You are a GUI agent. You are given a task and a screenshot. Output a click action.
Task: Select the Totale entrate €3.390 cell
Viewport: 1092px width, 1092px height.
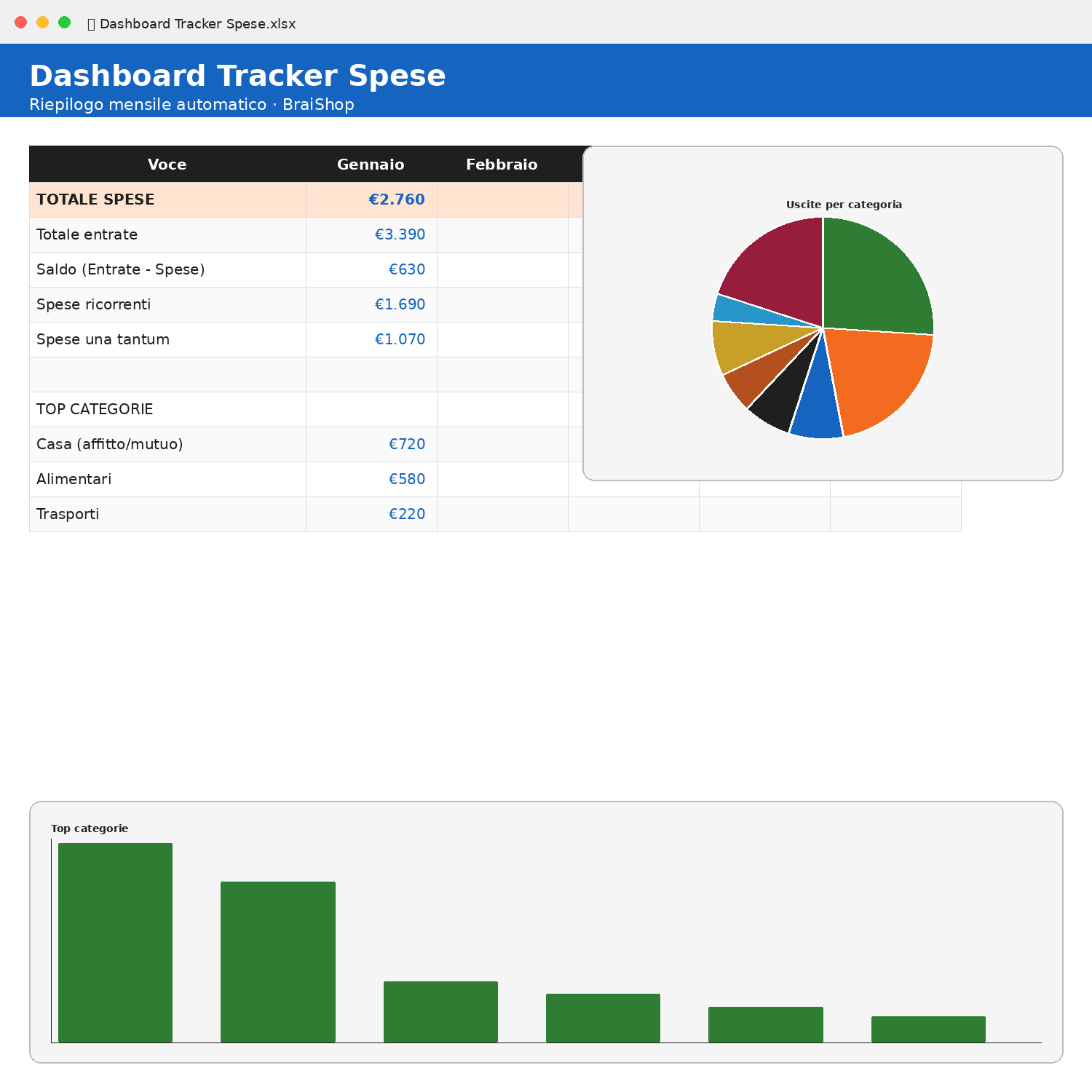click(371, 234)
